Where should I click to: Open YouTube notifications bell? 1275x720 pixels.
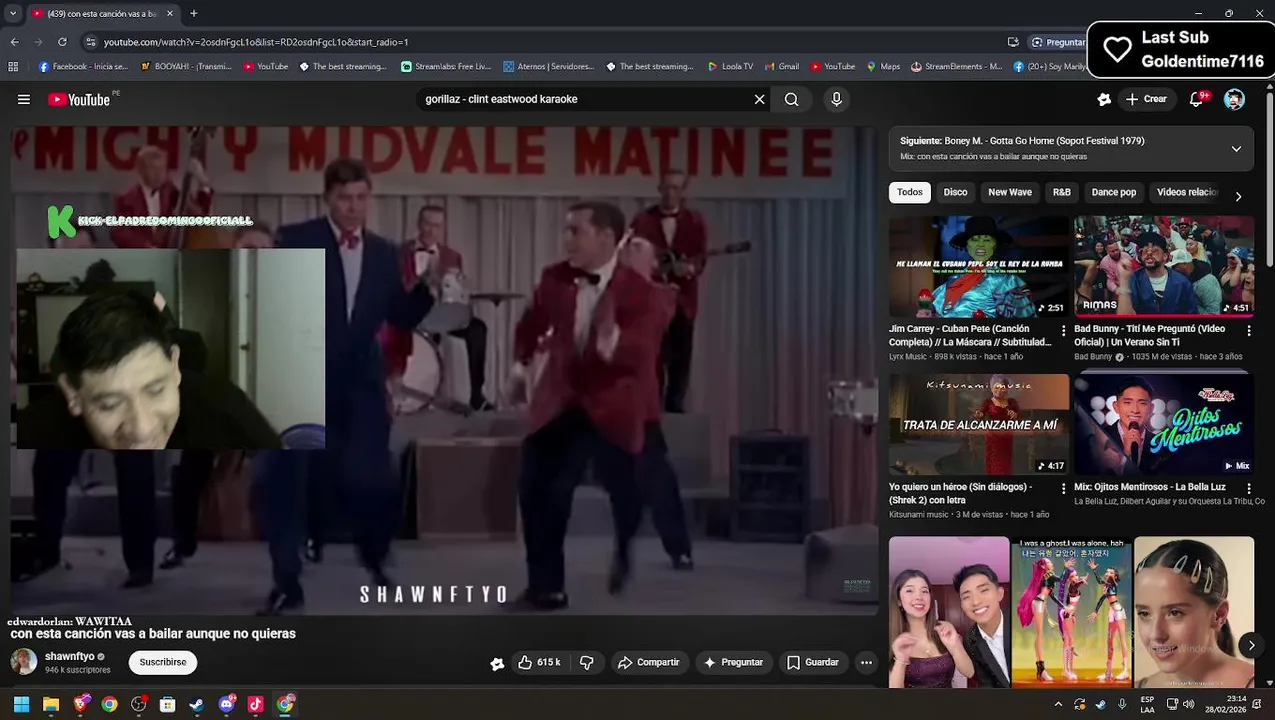click(x=1197, y=99)
